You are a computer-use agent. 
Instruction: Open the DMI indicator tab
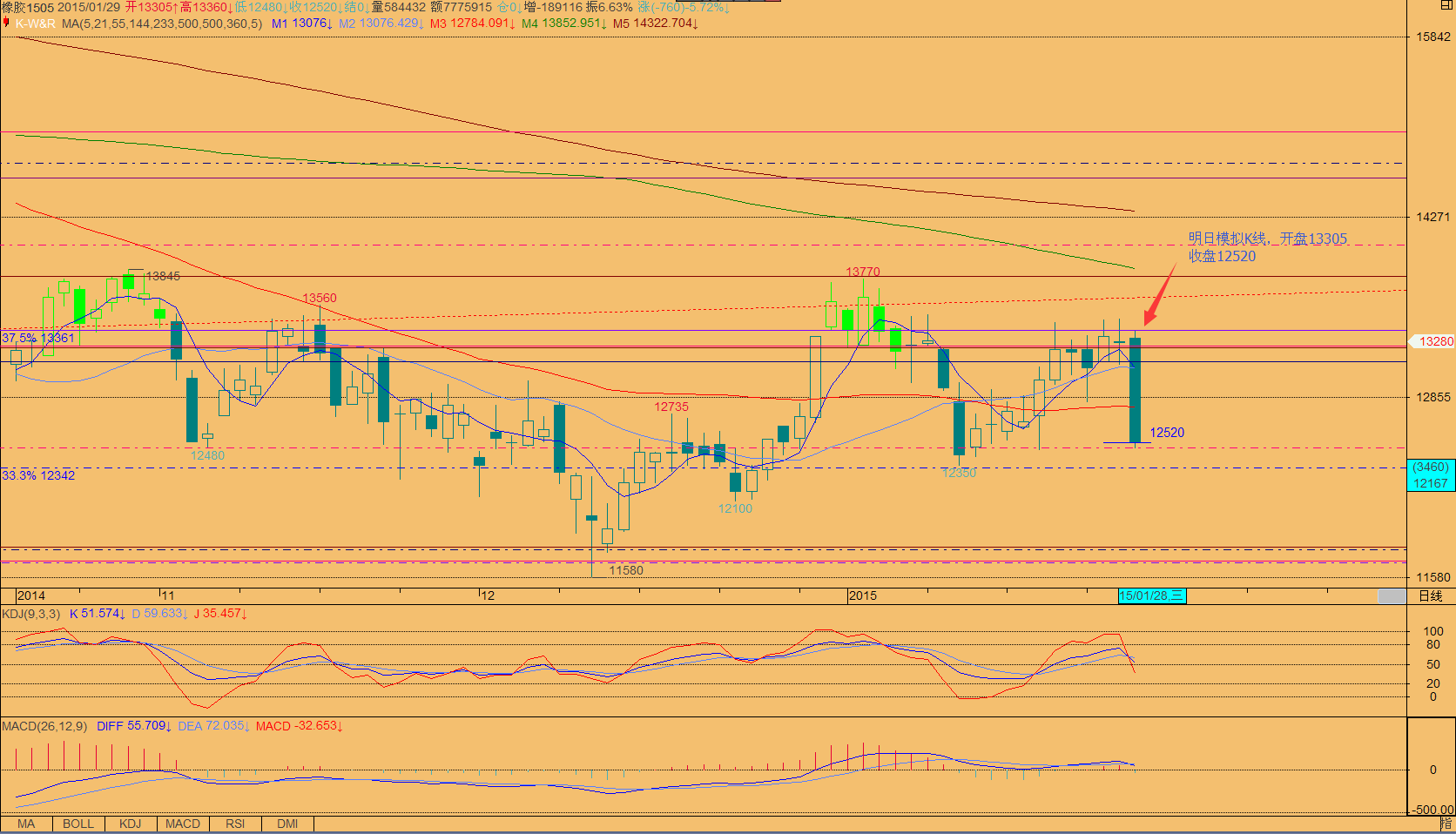pos(287,824)
